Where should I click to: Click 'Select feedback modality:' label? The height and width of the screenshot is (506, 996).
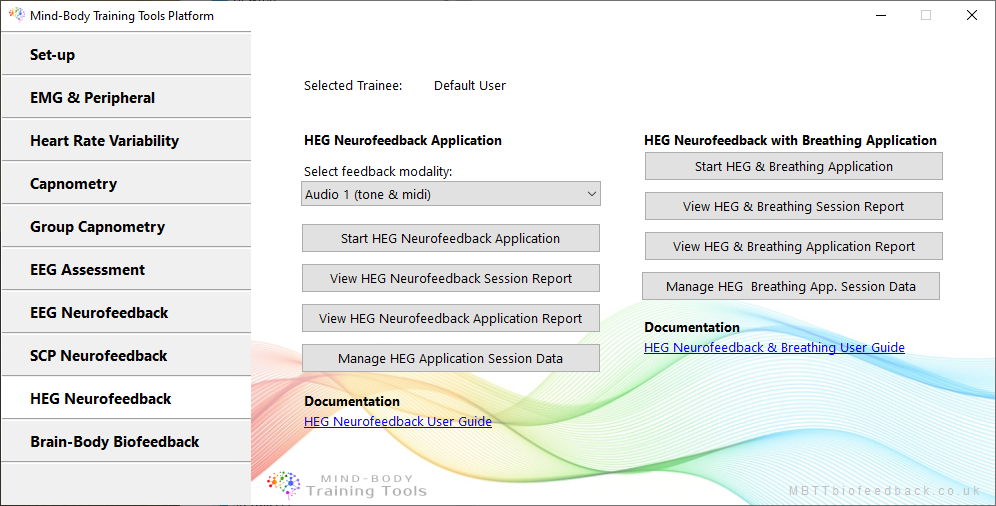(378, 171)
